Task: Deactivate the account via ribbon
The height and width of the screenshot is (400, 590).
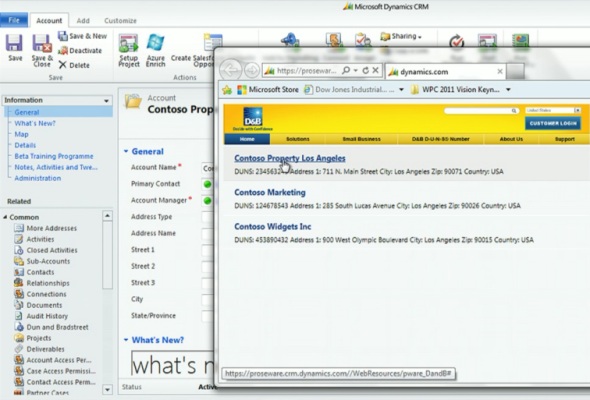Action: (80, 50)
